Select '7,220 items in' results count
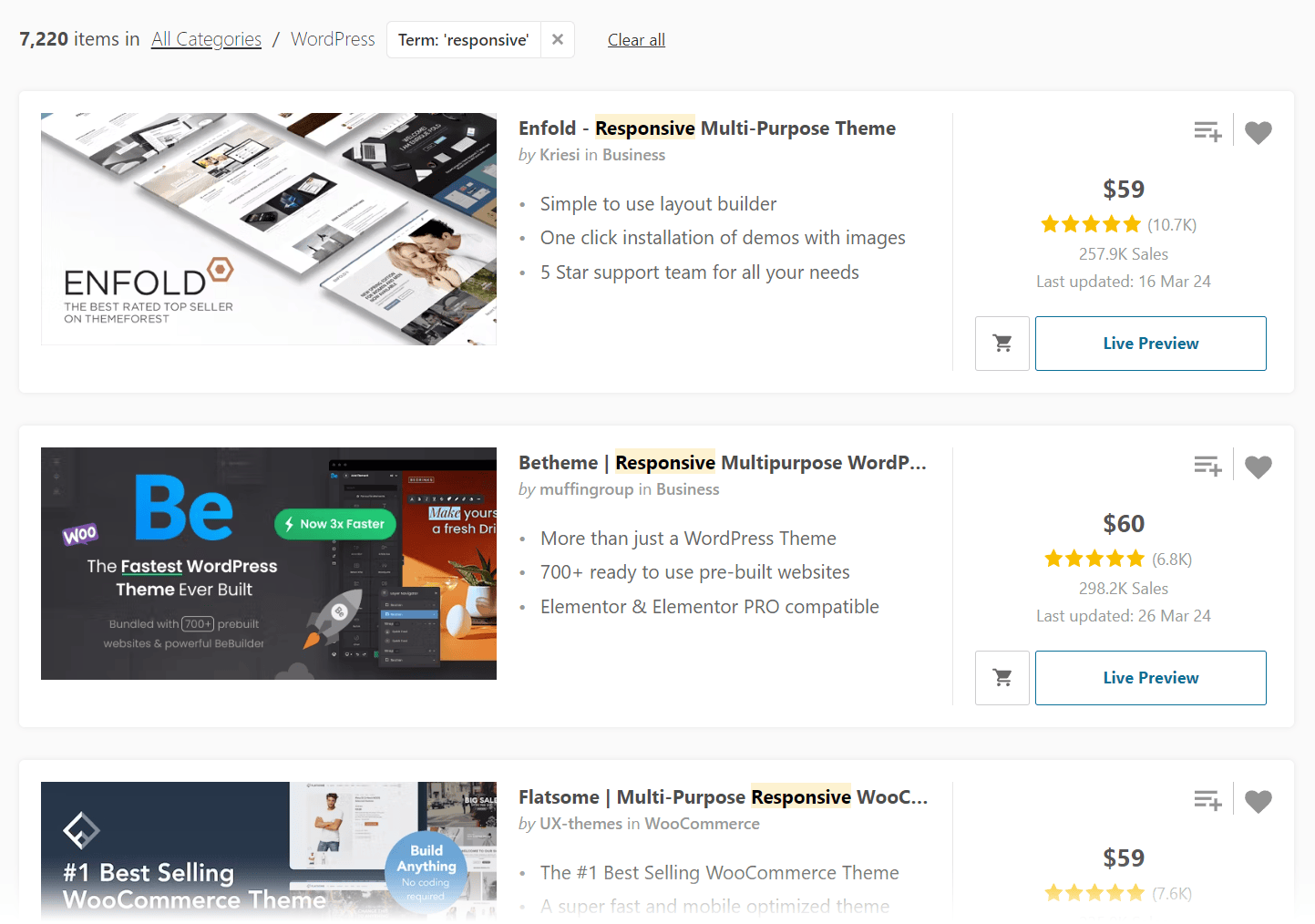Image resolution: width=1315 pixels, height=924 pixels. pyautogui.click(x=79, y=39)
